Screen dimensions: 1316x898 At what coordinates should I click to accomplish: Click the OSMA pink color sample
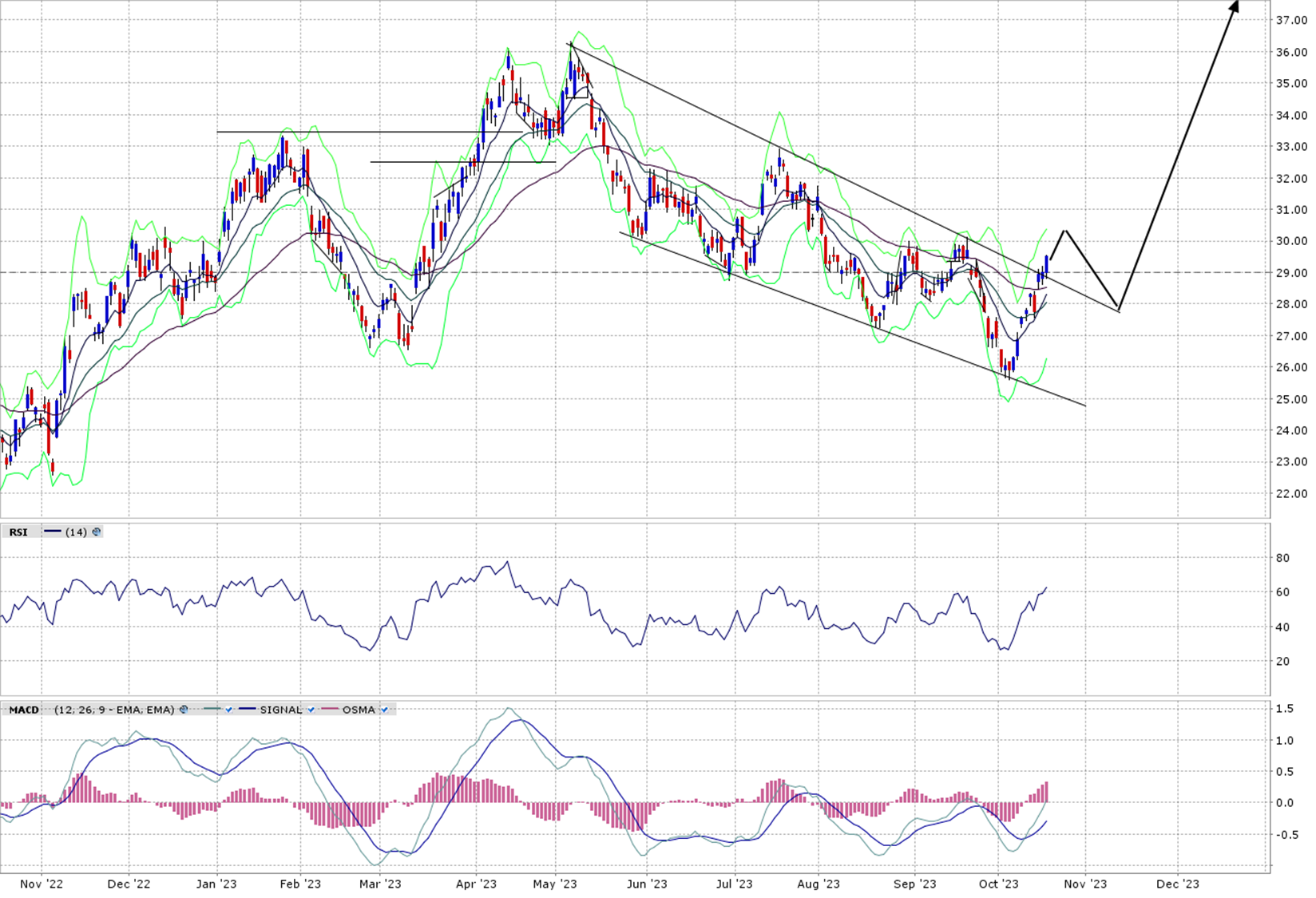coord(329,709)
